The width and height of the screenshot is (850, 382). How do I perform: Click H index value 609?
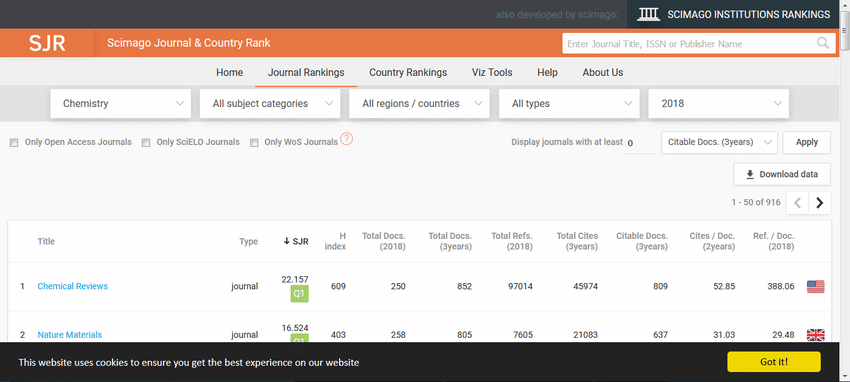pyautogui.click(x=338, y=286)
